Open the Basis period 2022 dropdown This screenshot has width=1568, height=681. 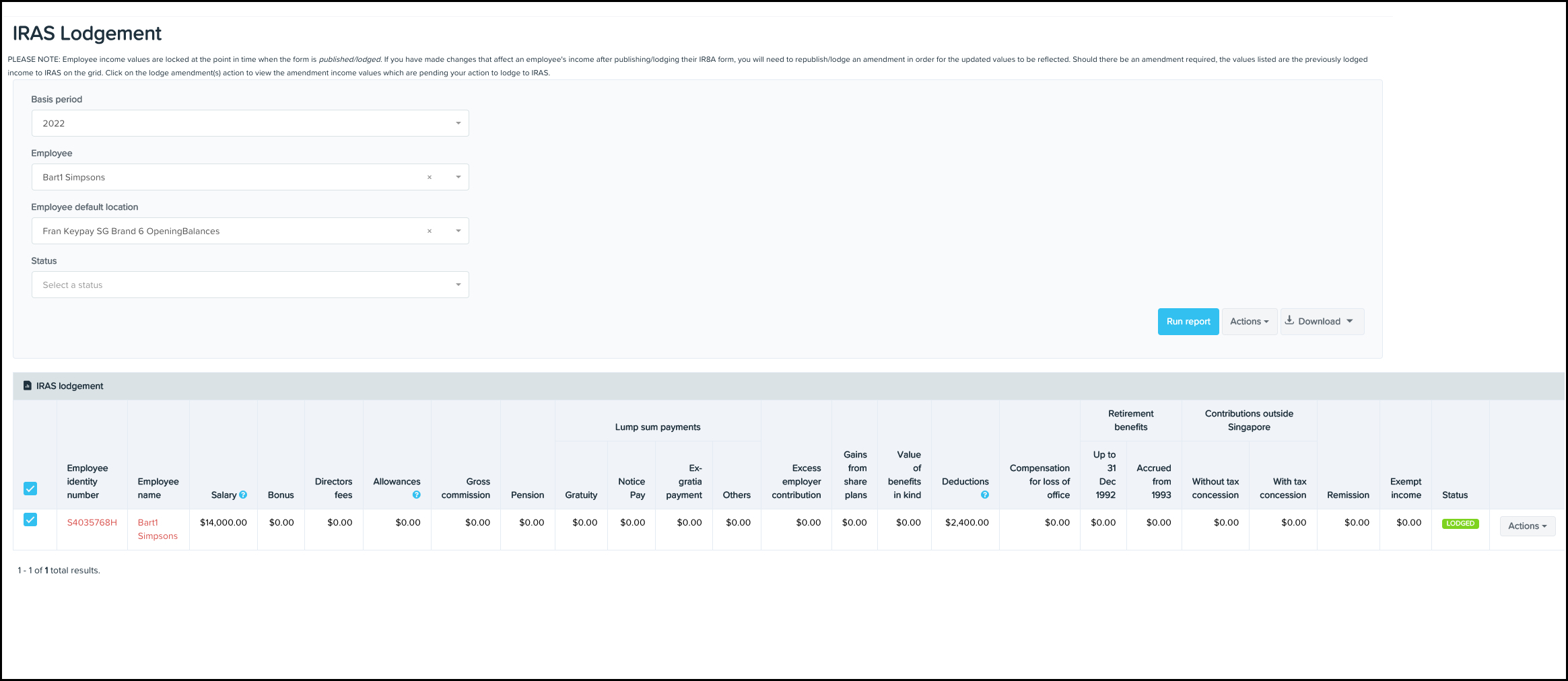click(x=458, y=123)
